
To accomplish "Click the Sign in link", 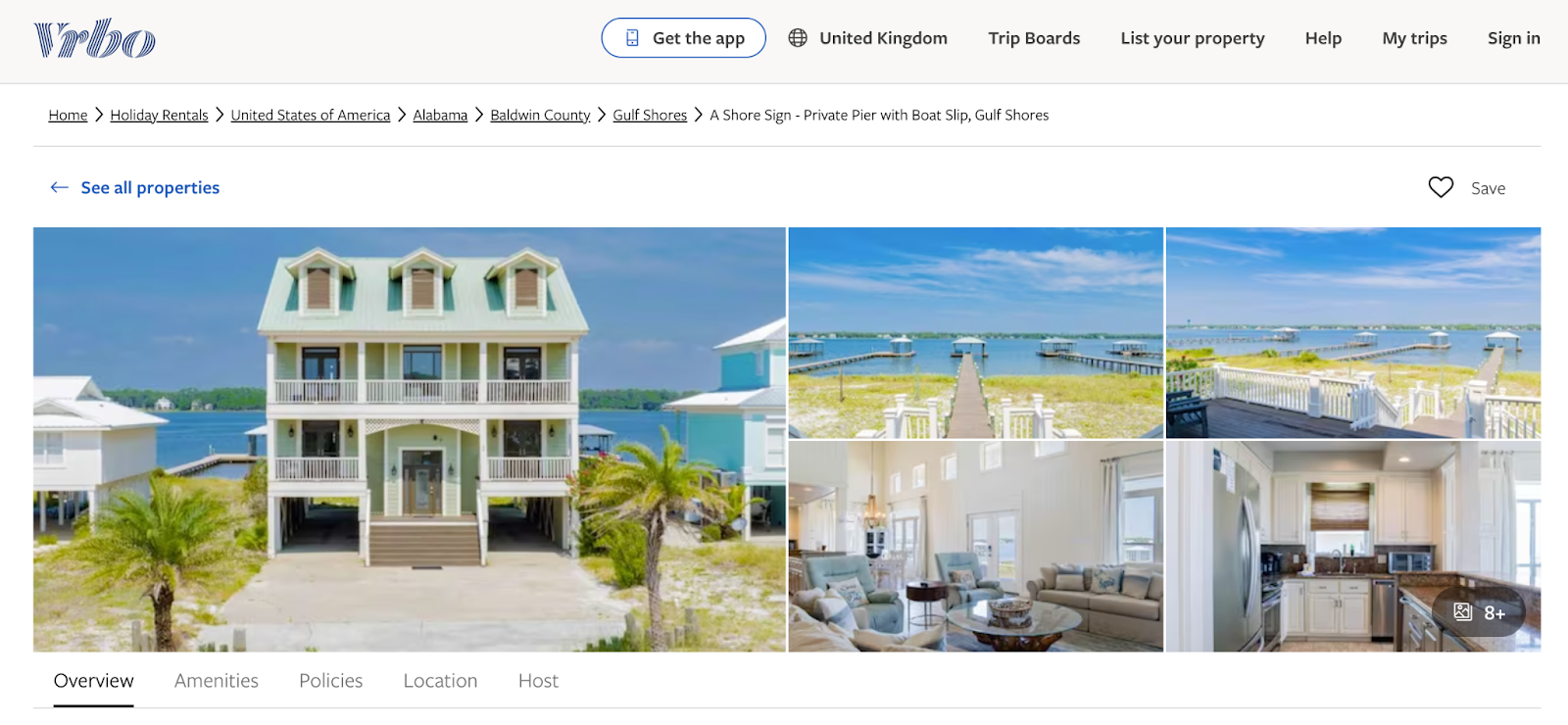I will [1514, 38].
